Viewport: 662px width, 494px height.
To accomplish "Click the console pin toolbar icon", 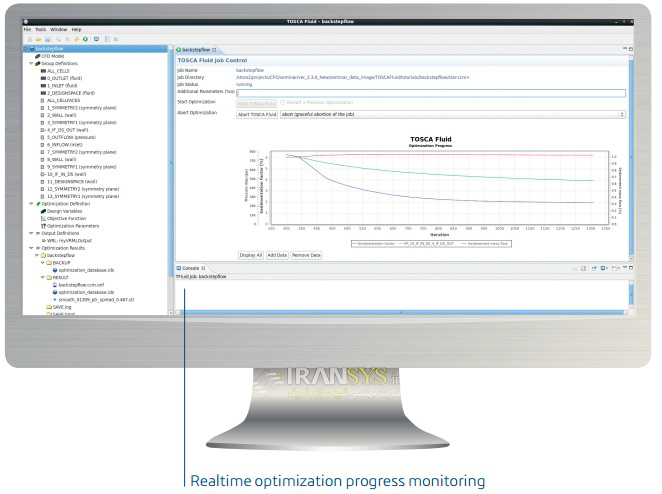I will [594, 269].
